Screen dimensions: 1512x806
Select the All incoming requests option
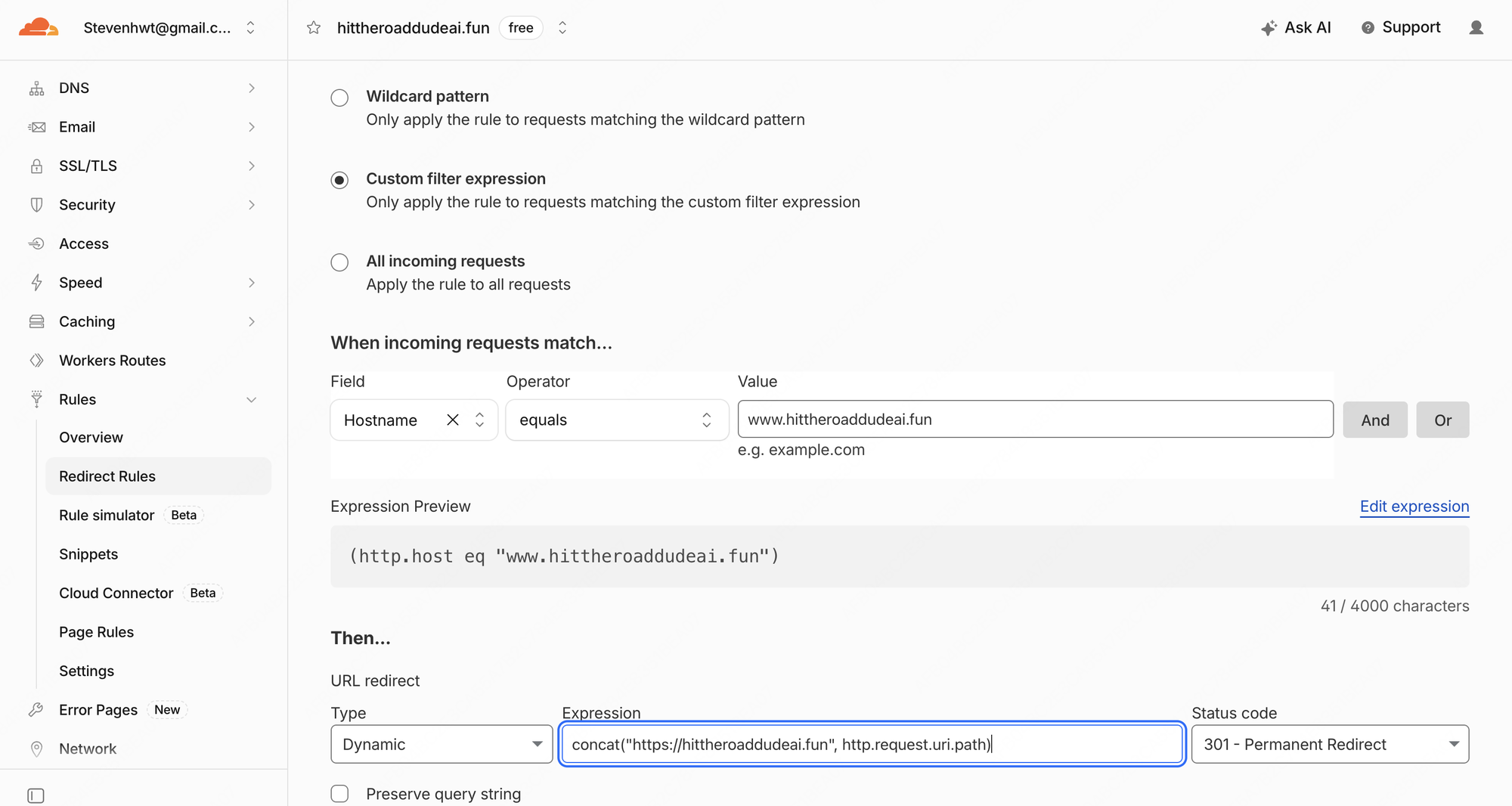(339, 262)
